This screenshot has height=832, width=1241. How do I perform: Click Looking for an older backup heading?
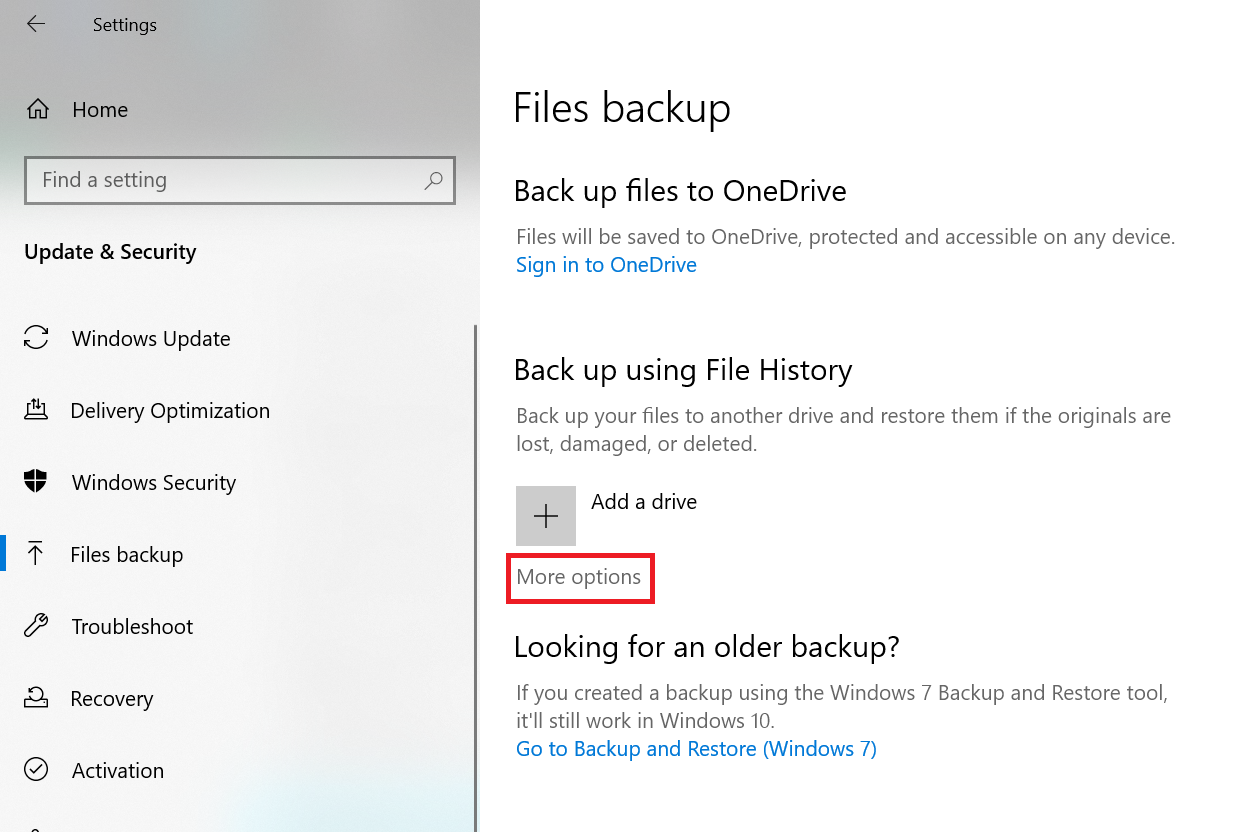click(707, 647)
